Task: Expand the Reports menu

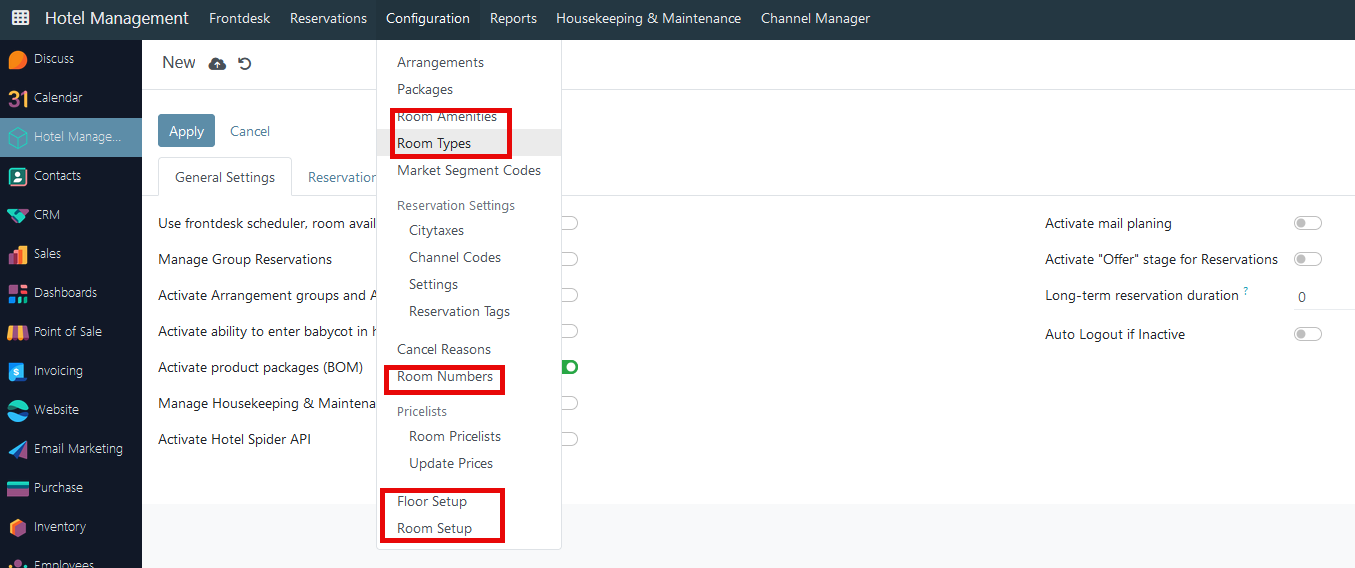Action: click(x=513, y=18)
